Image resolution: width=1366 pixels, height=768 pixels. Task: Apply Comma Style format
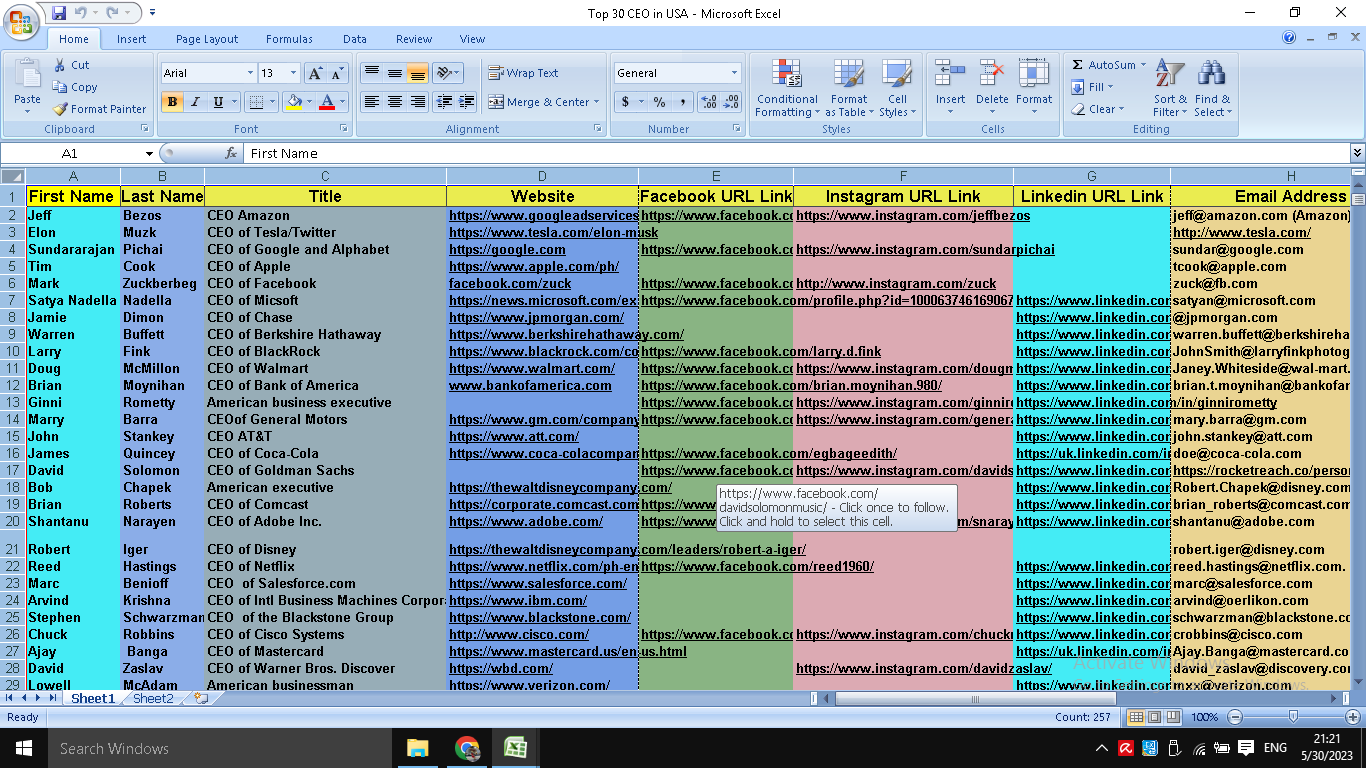(683, 102)
